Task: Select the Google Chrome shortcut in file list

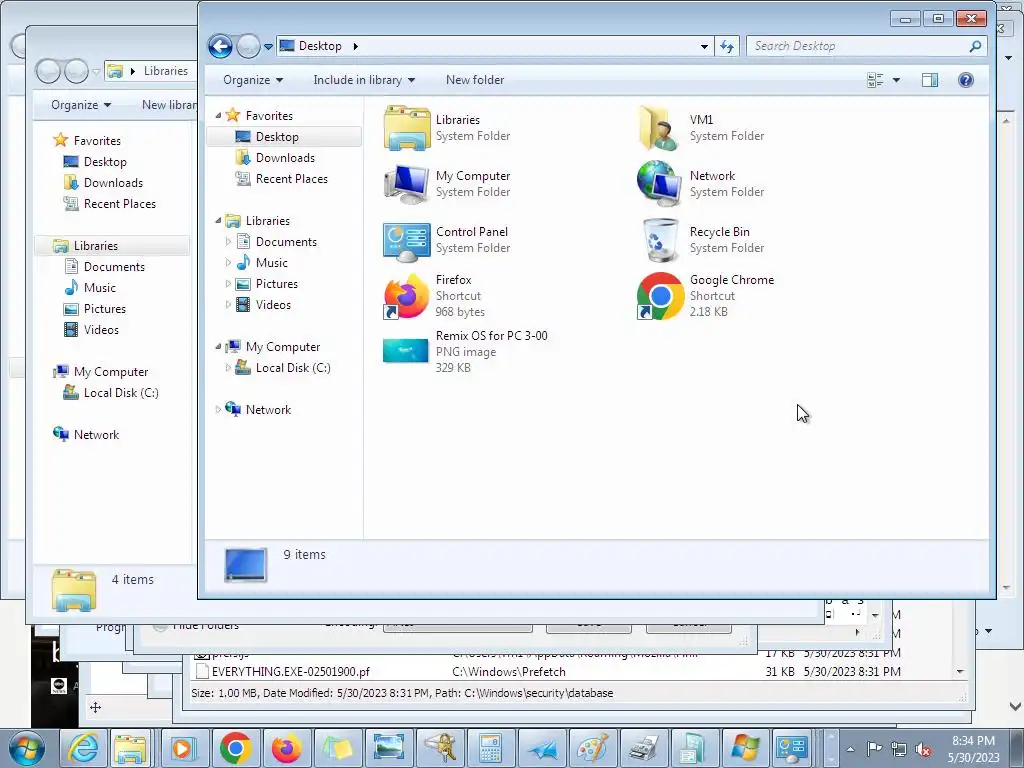Action: click(707, 296)
